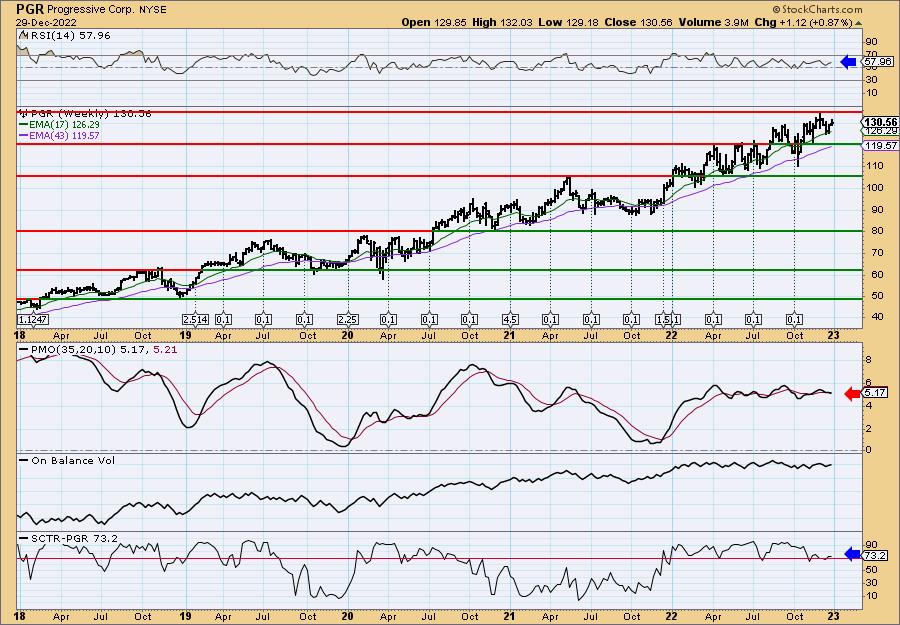Image resolution: width=900 pixels, height=625 pixels.
Task: Click the PGR ticker symbol in the header
Action: [30, 9]
